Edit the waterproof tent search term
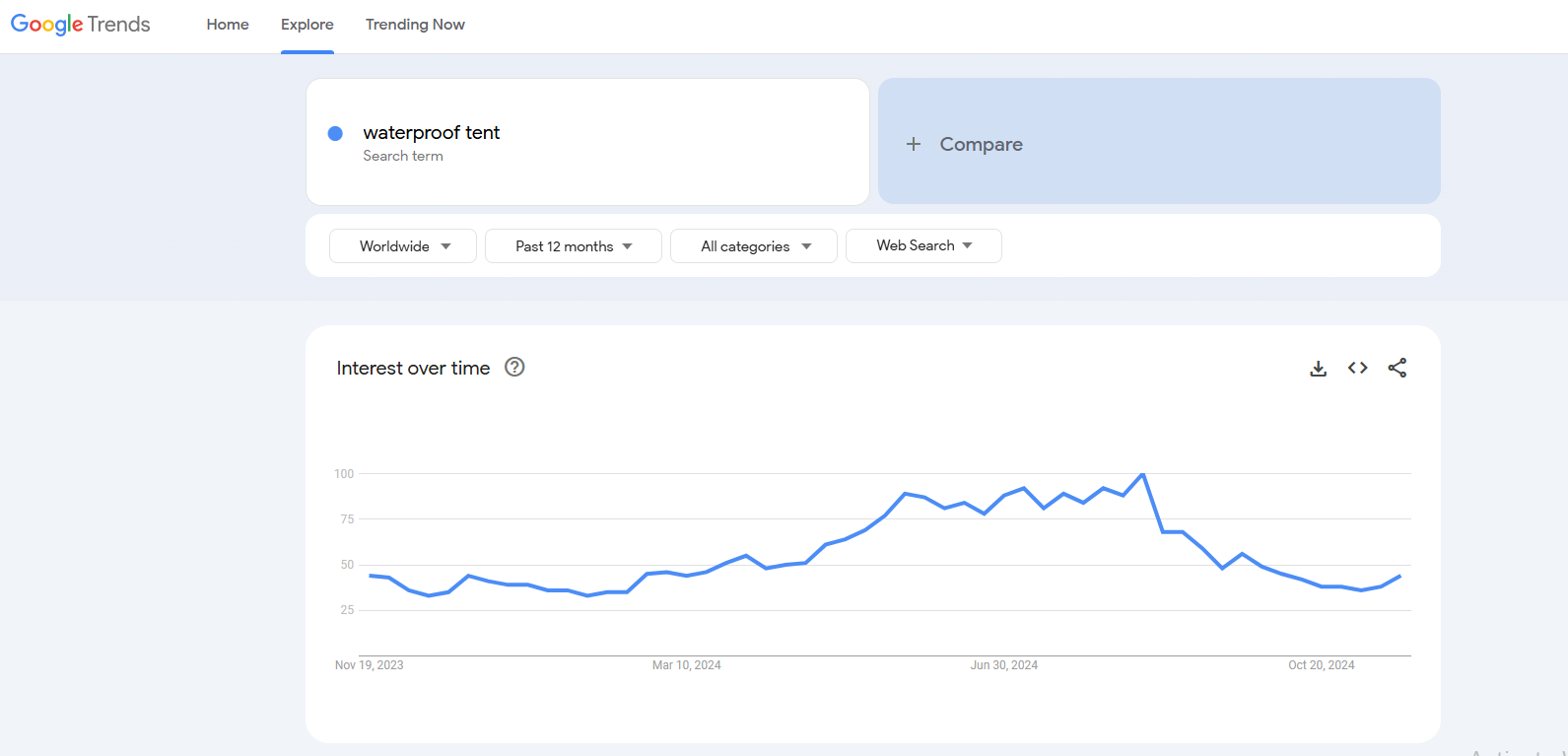Screen dimensions: 1568x756 (x=431, y=132)
